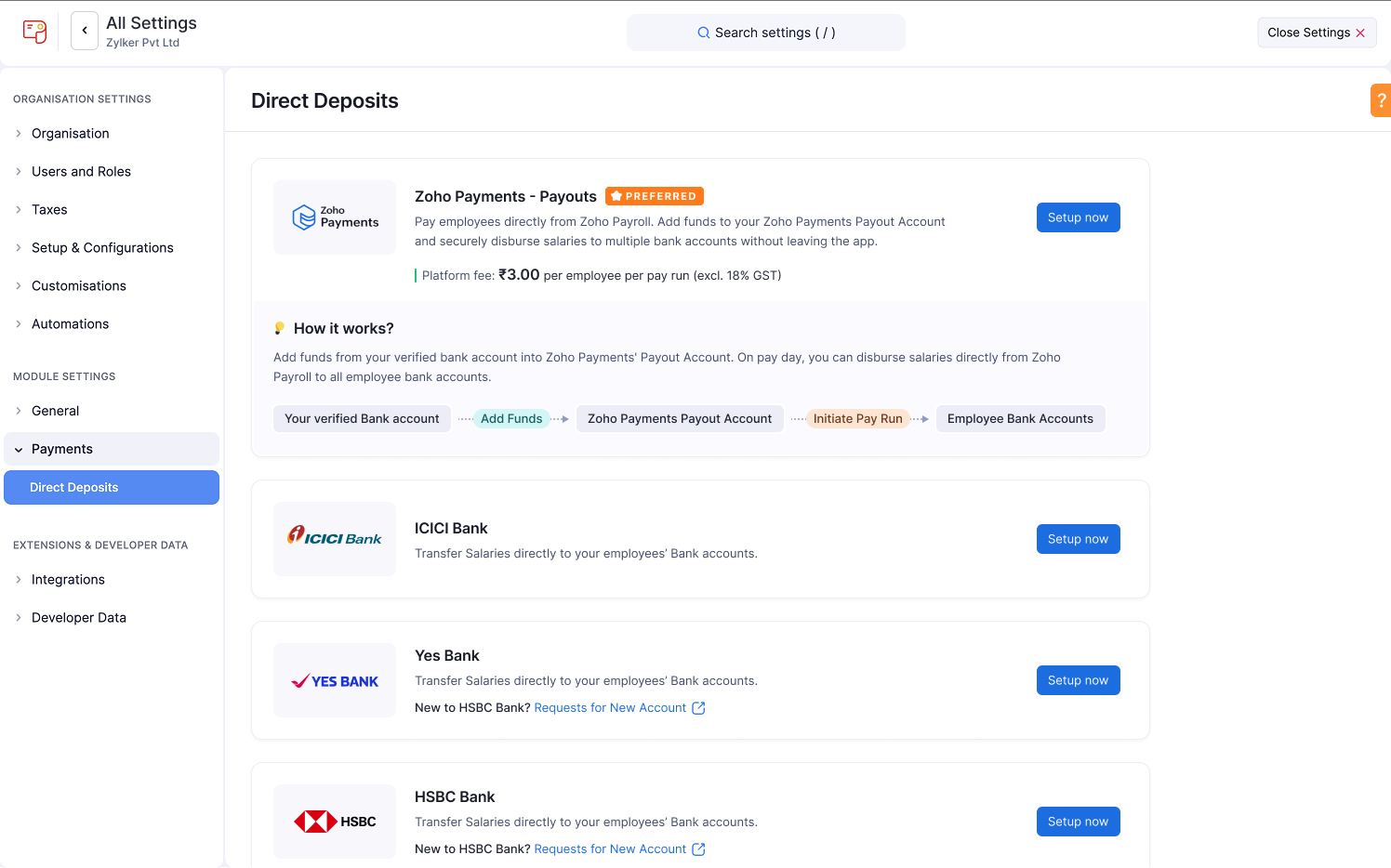
Task: Click the Zoho Payroll logo in the top-left corner
Action: click(34, 31)
